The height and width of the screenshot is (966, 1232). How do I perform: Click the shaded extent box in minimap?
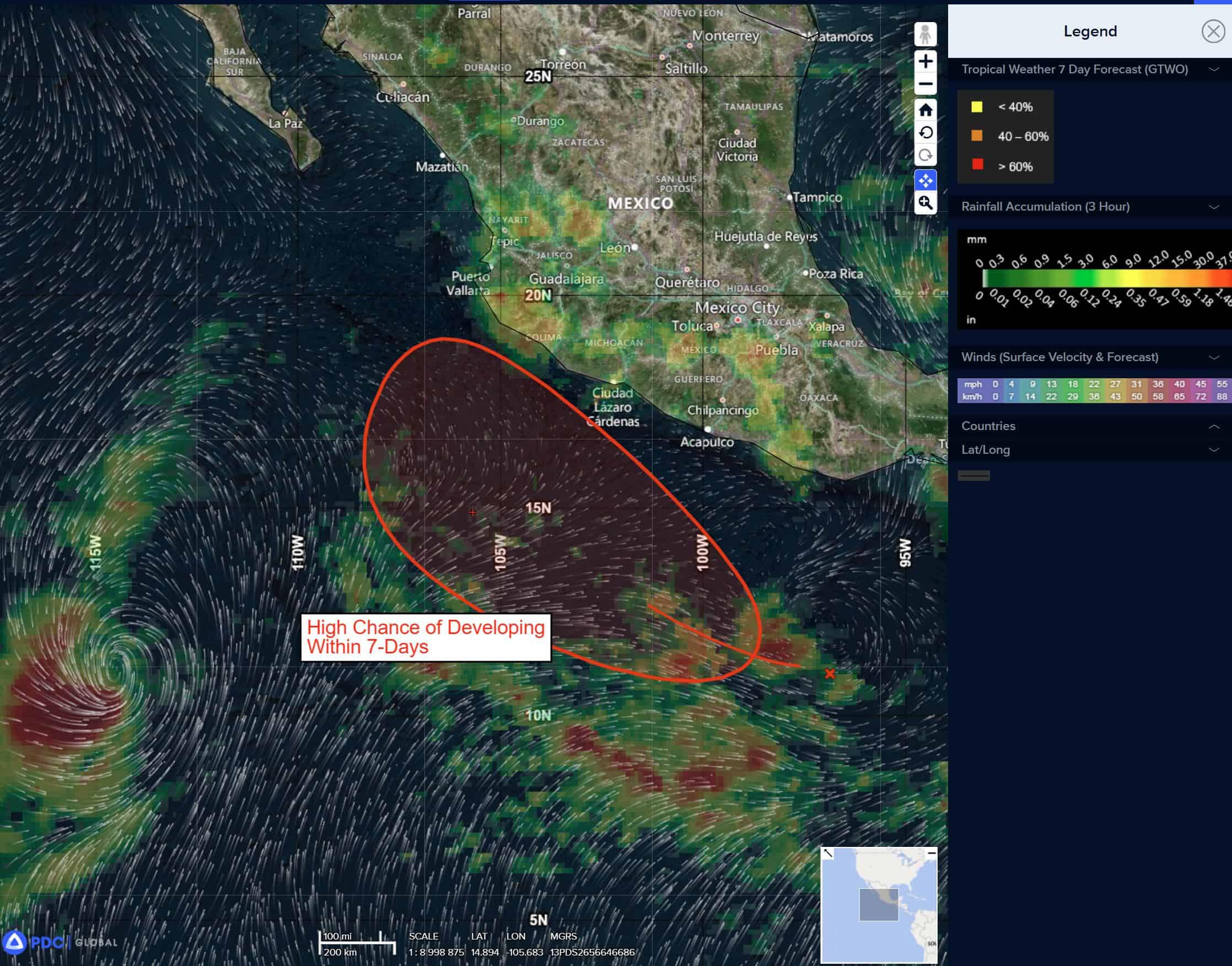point(879,904)
